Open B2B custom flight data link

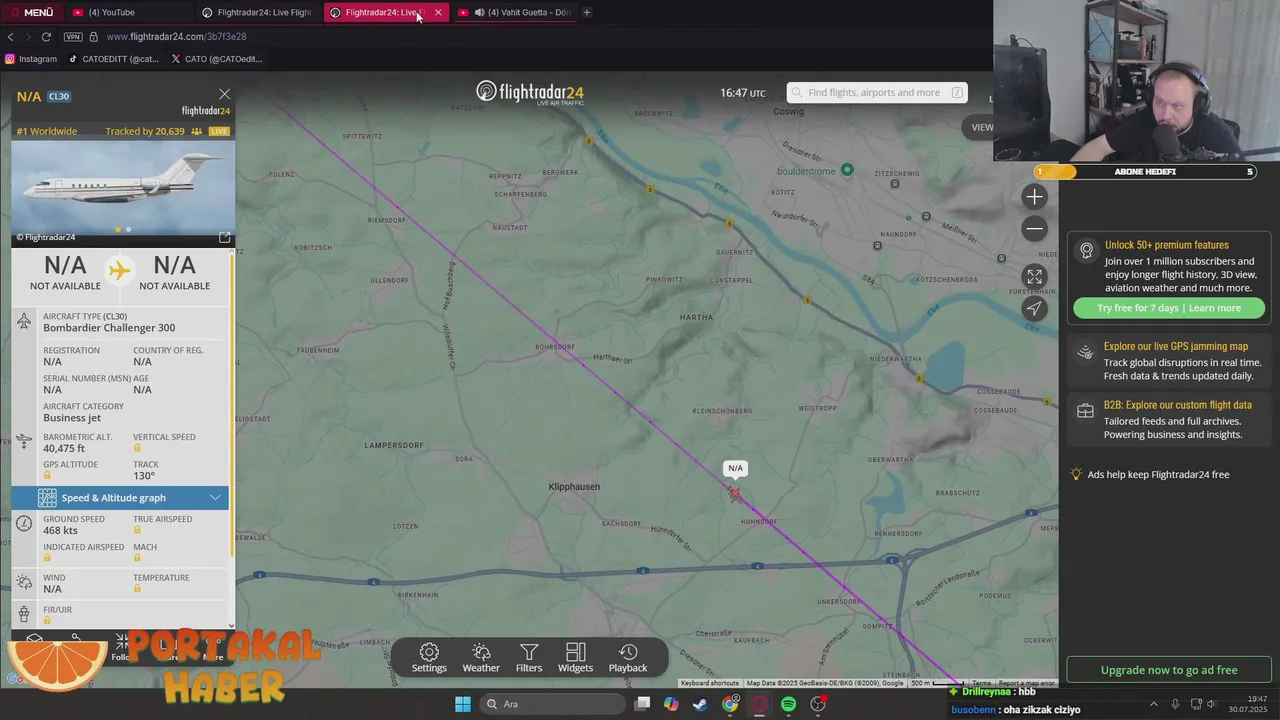(x=1177, y=405)
